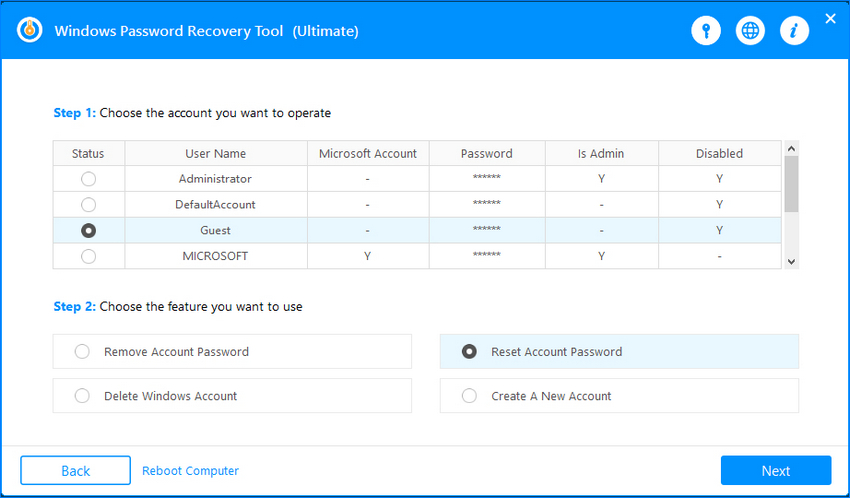Click the Disabled column header
Image resolution: width=850 pixels, height=498 pixels.
(x=719, y=153)
